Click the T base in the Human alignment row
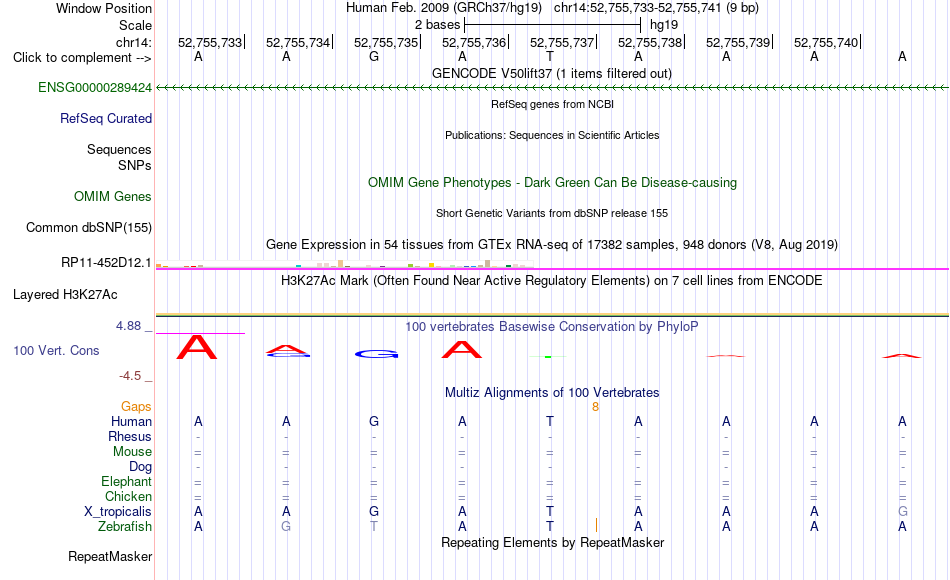Screen dimensions: 950x580 coord(550,421)
